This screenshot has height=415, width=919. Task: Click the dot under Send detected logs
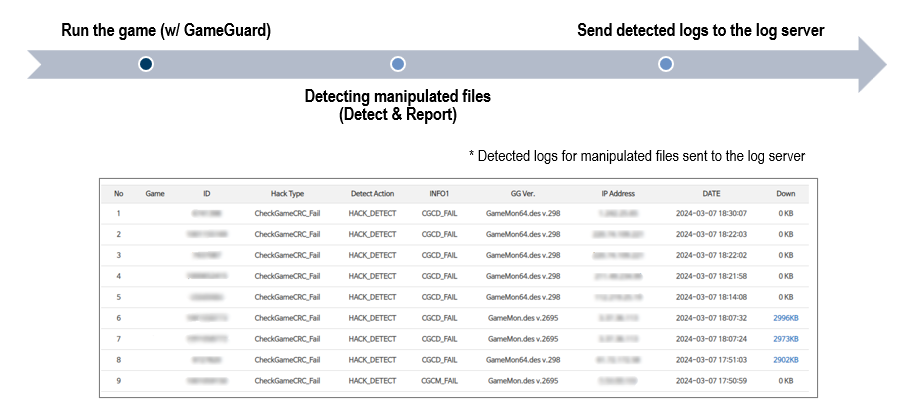pos(665,64)
